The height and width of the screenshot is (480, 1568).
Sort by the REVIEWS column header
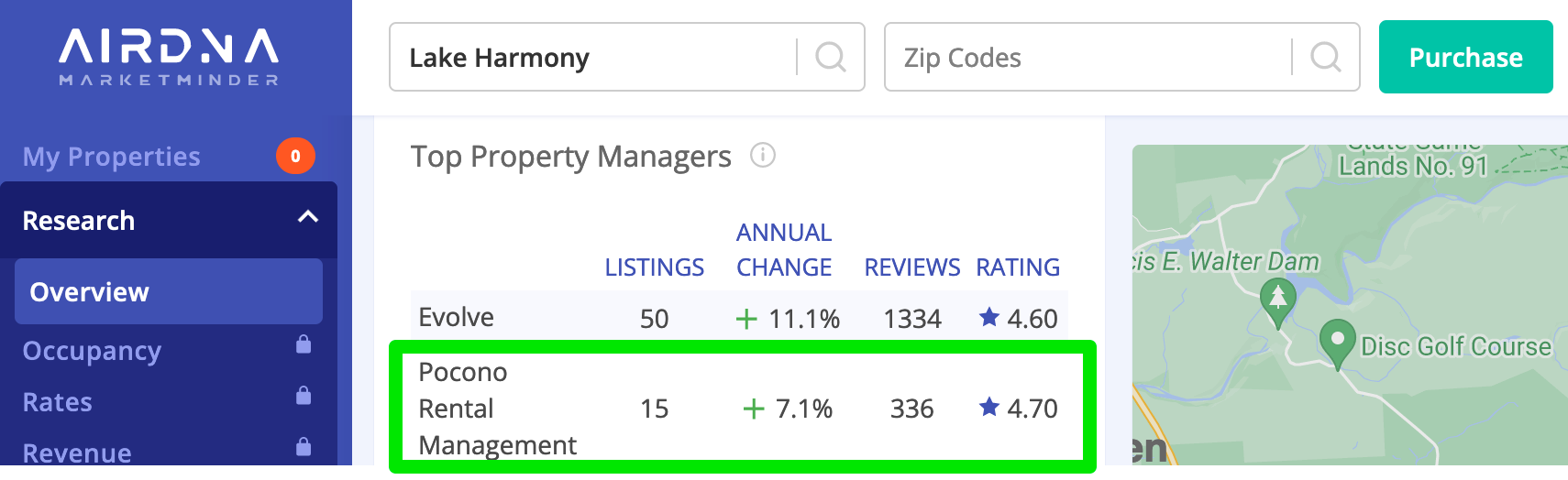(x=912, y=267)
